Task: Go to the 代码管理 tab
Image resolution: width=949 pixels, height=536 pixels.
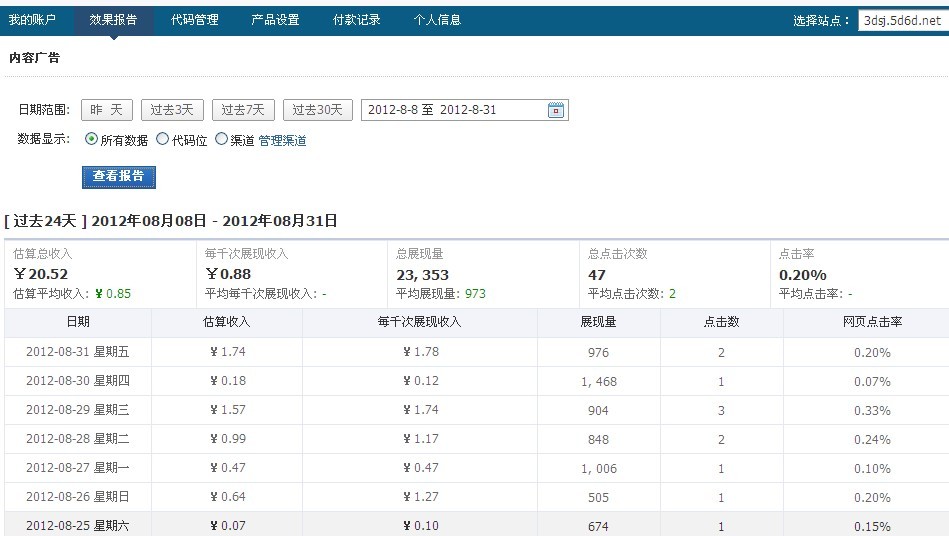Action: pyautogui.click(x=194, y=20)
